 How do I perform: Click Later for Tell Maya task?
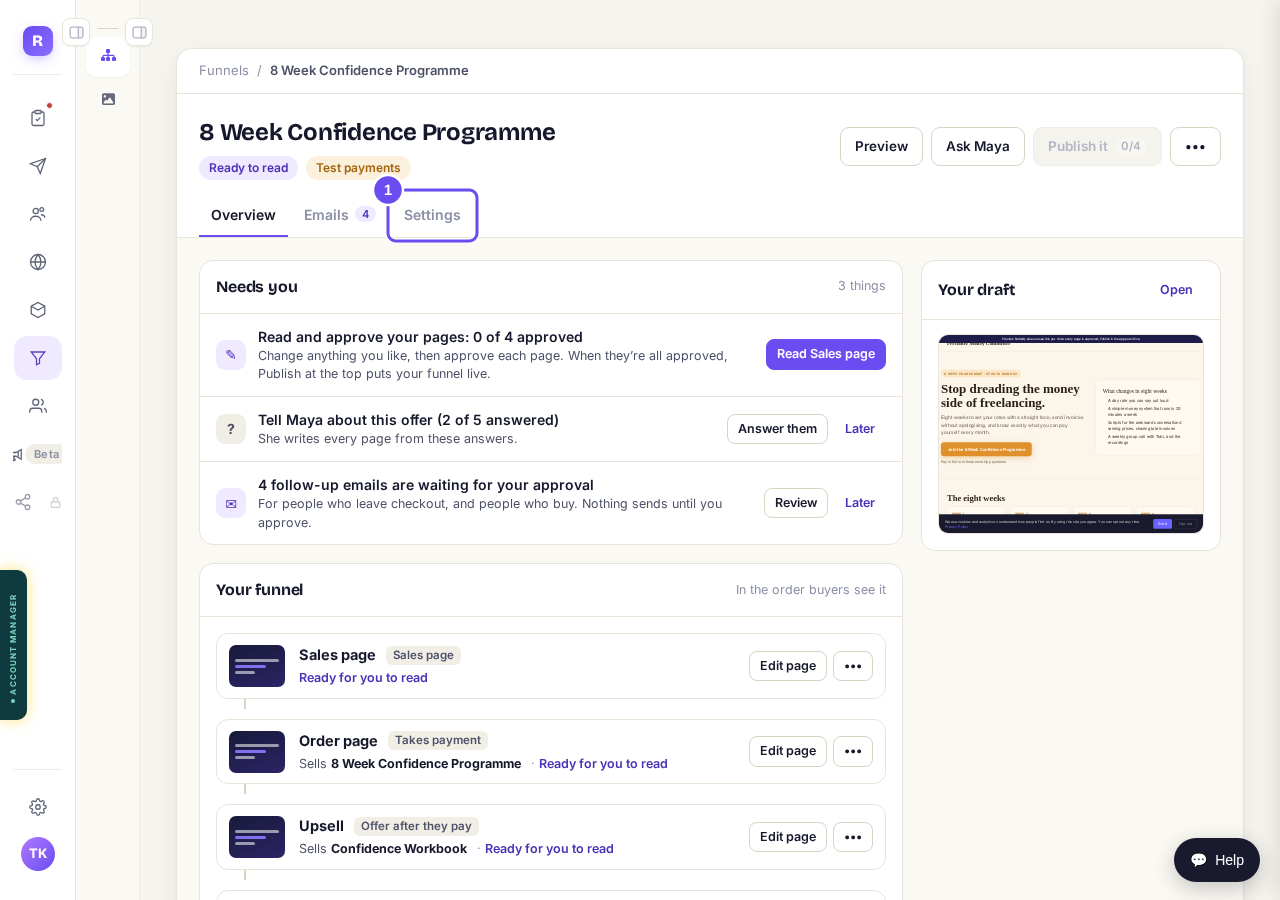(x=860, y=429)
